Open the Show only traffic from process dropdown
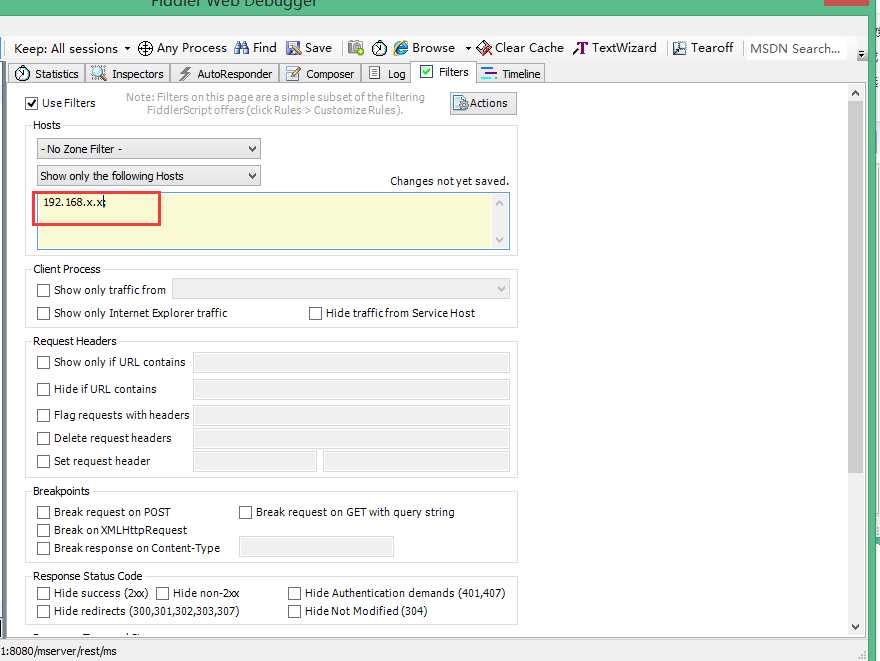 tap(341, 289)
